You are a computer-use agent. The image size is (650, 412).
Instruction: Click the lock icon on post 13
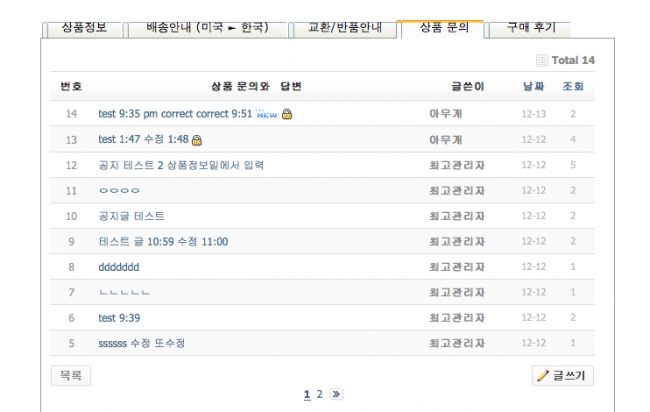[197, 140]
